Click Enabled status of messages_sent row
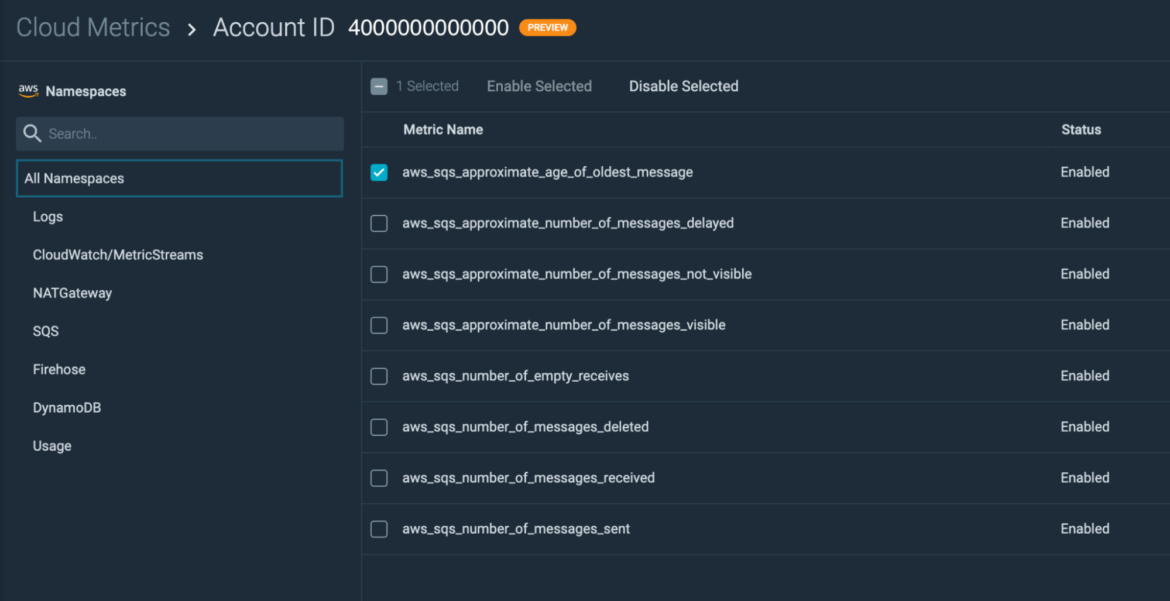The width and height of the screenshot is (1170, 601). click(1085, 529)
